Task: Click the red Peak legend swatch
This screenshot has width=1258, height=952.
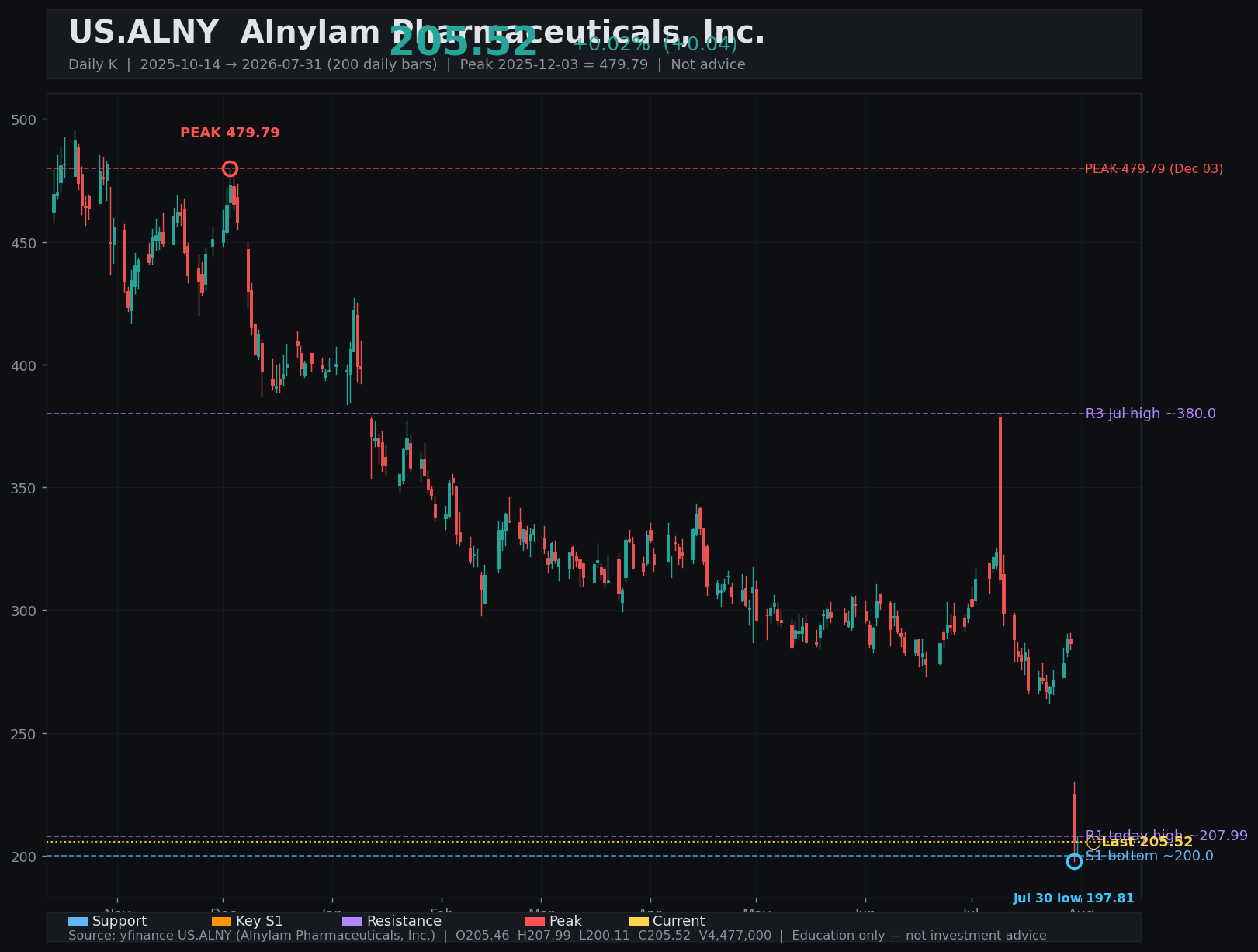Action: [x=535, y=921]
